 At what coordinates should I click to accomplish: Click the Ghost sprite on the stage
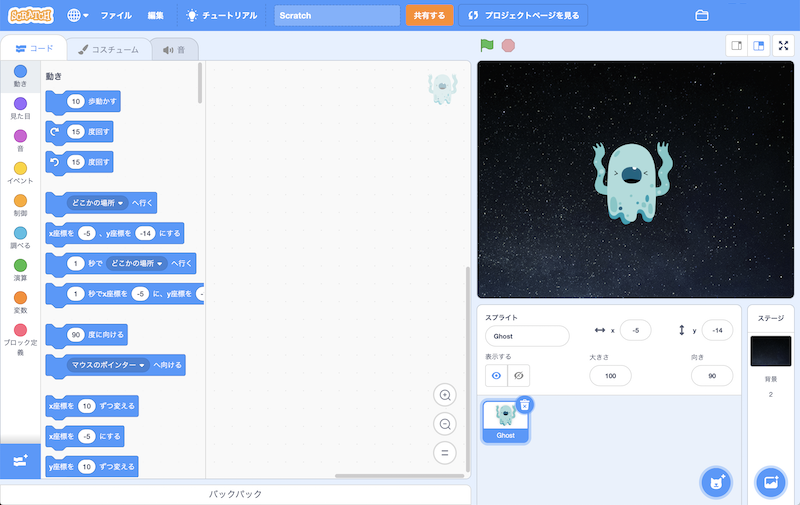coord(632,183)
